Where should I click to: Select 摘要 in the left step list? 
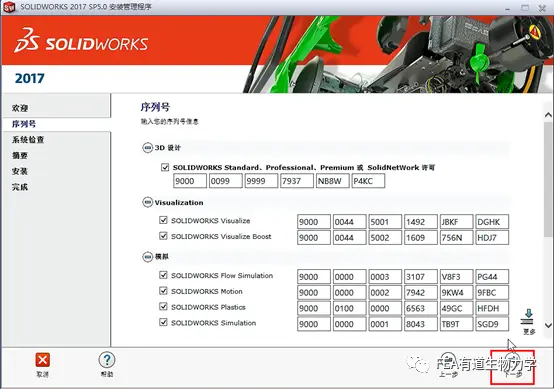[20, 155]
